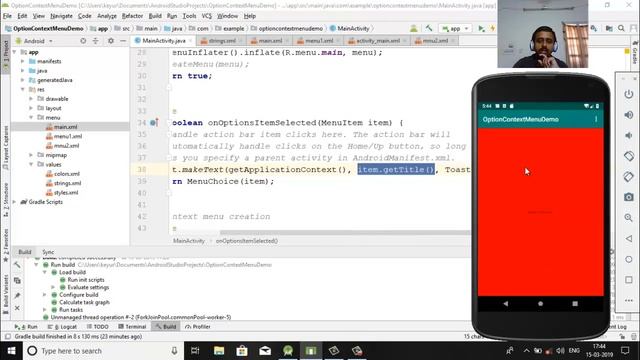Image resolution: width=640 pixels, height=360 pixels.
Task: Open the Terminal tool window
Action: 132,327
